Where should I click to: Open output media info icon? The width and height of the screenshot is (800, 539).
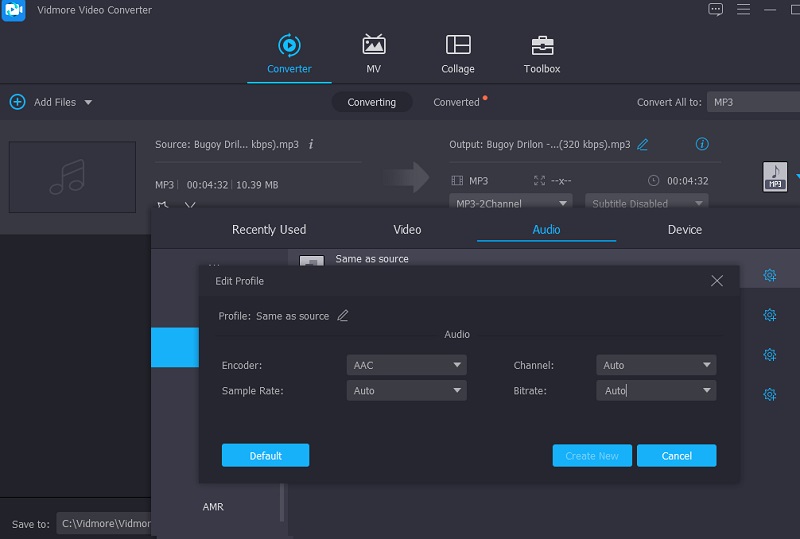702,144
